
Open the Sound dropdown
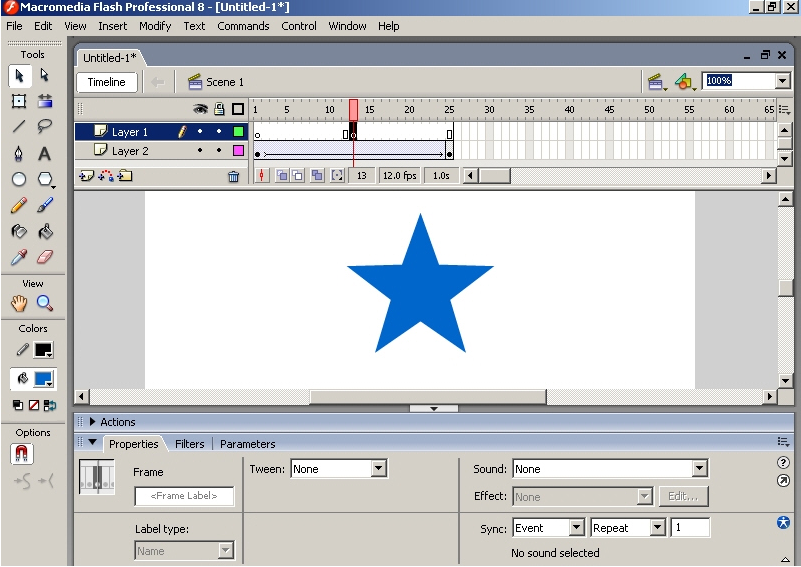point(699,468)
